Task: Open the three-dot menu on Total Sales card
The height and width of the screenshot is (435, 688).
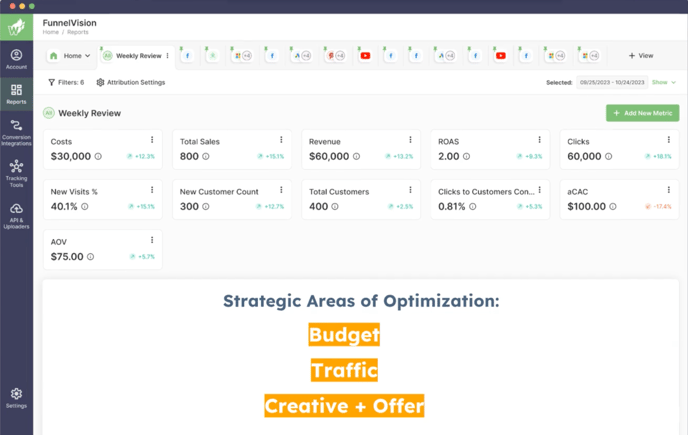Action: click(281, 140)
